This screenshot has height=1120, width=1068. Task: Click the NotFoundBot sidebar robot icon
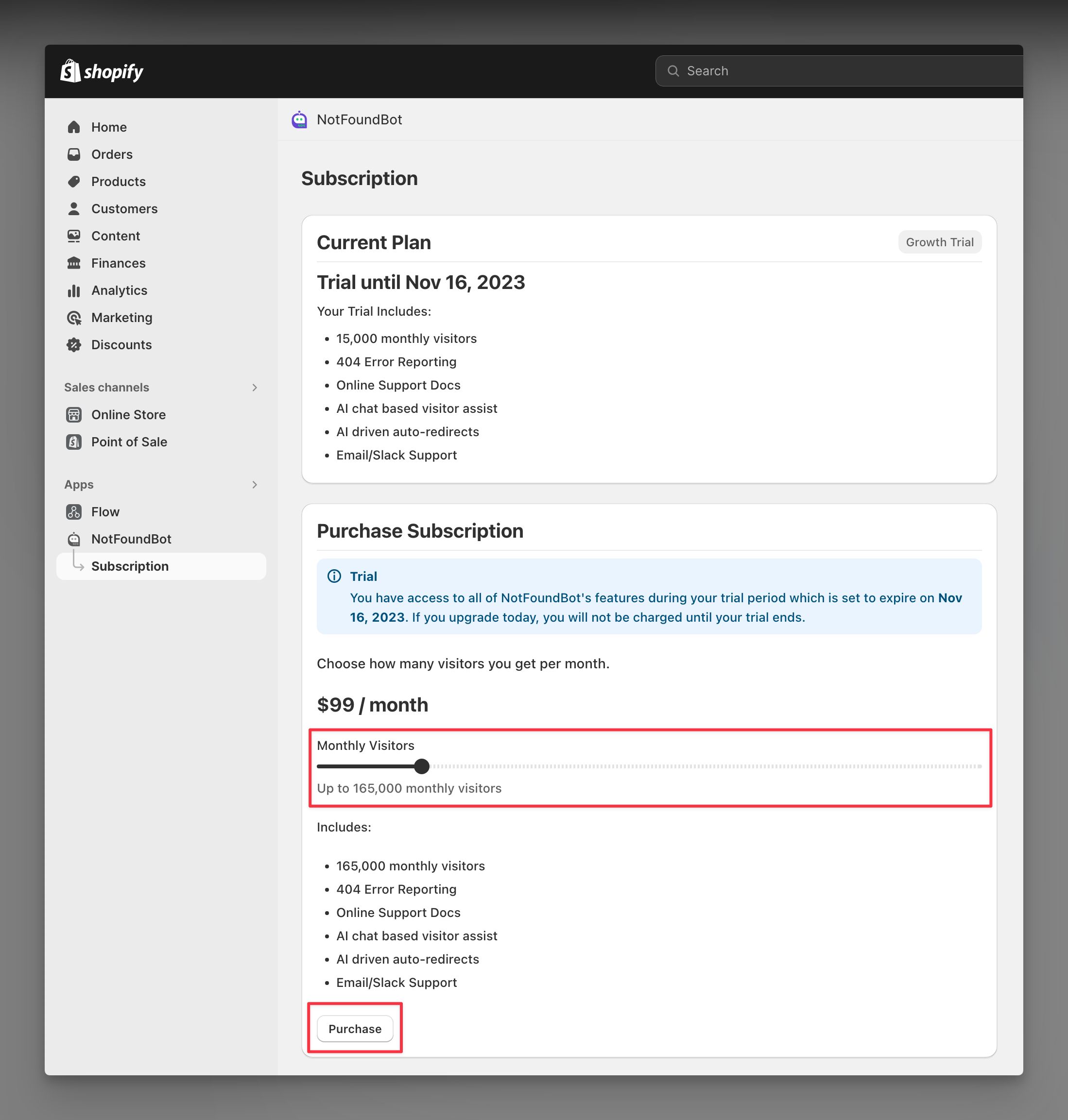[x=74, y=539]
